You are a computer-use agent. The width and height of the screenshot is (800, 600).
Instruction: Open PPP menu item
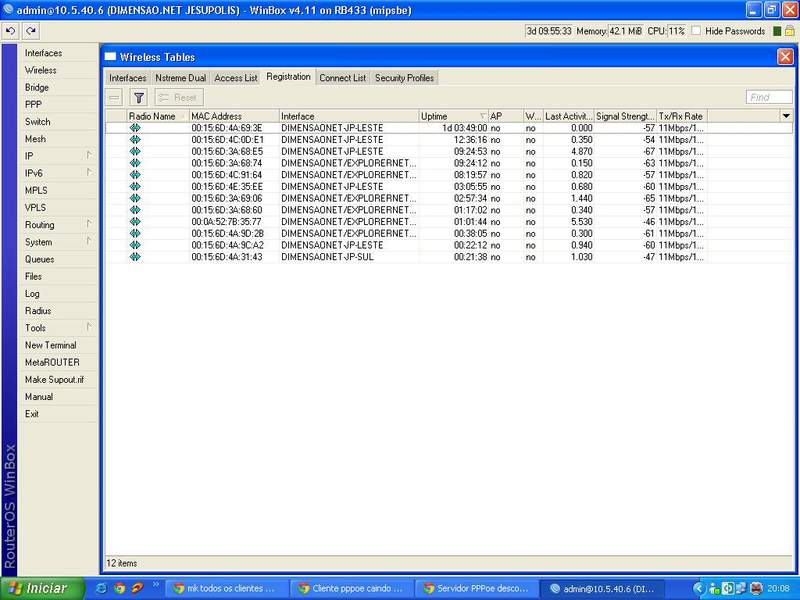[x=58, y=105]
